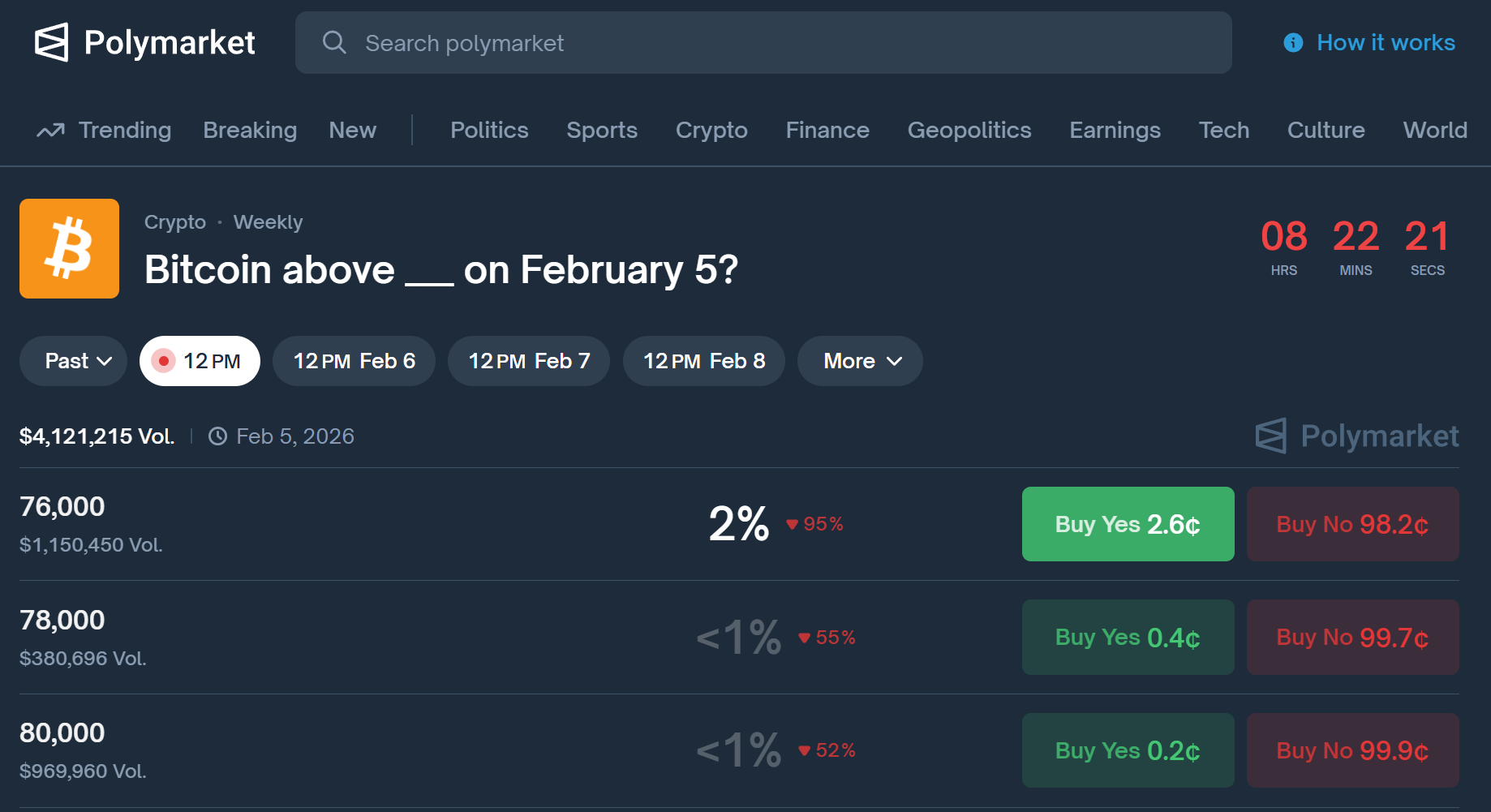Click the Trending arrow icon
Viewport: 1491px width, 812px height.
(x=50, y=131)
